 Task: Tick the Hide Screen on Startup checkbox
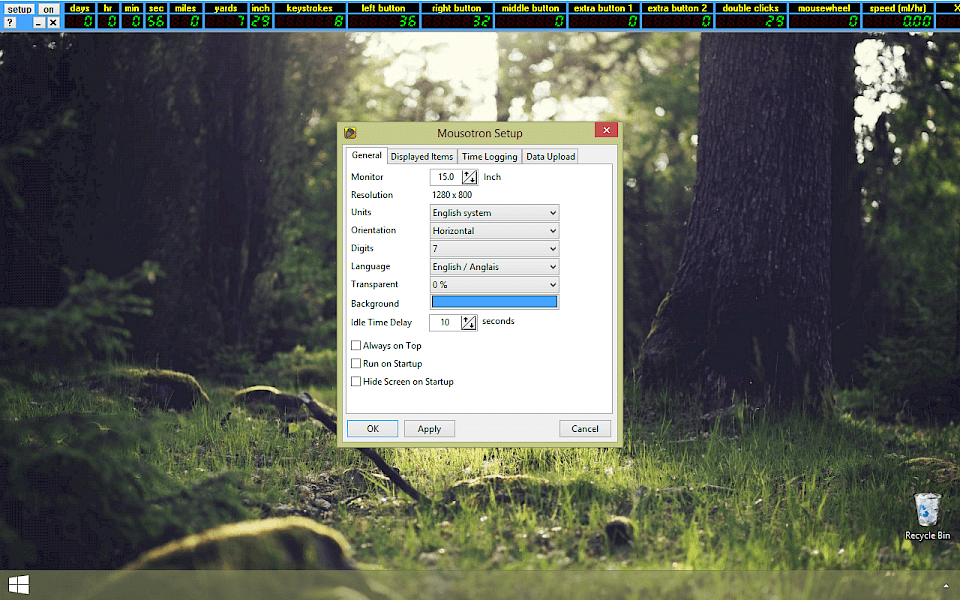pyautogui.click(x=356, y=381)
